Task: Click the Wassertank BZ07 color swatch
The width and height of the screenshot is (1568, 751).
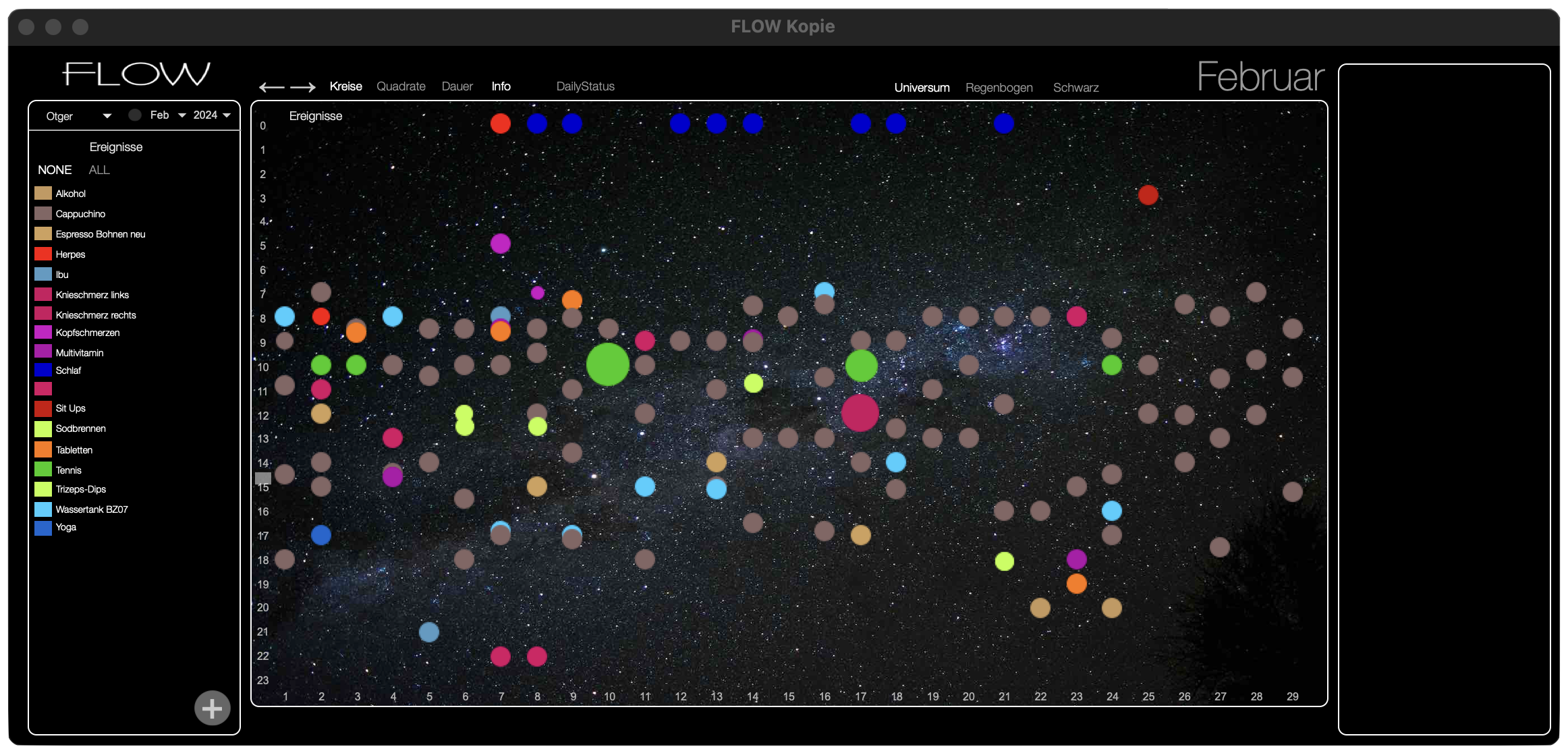Action: (x=43, y=509)
